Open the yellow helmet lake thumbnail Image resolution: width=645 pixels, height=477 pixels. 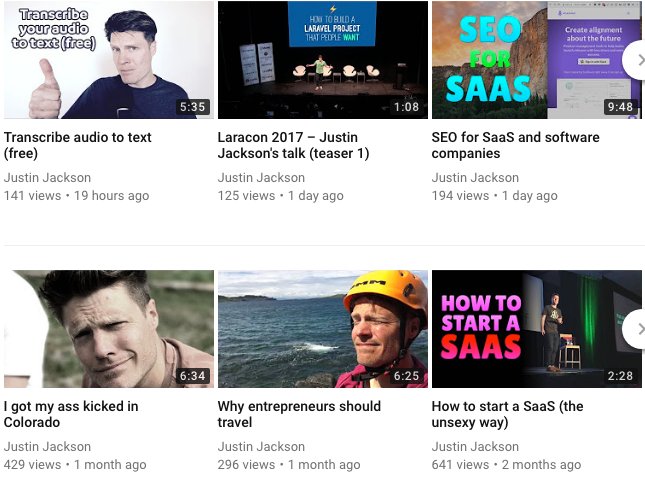[x=323, y=329]
